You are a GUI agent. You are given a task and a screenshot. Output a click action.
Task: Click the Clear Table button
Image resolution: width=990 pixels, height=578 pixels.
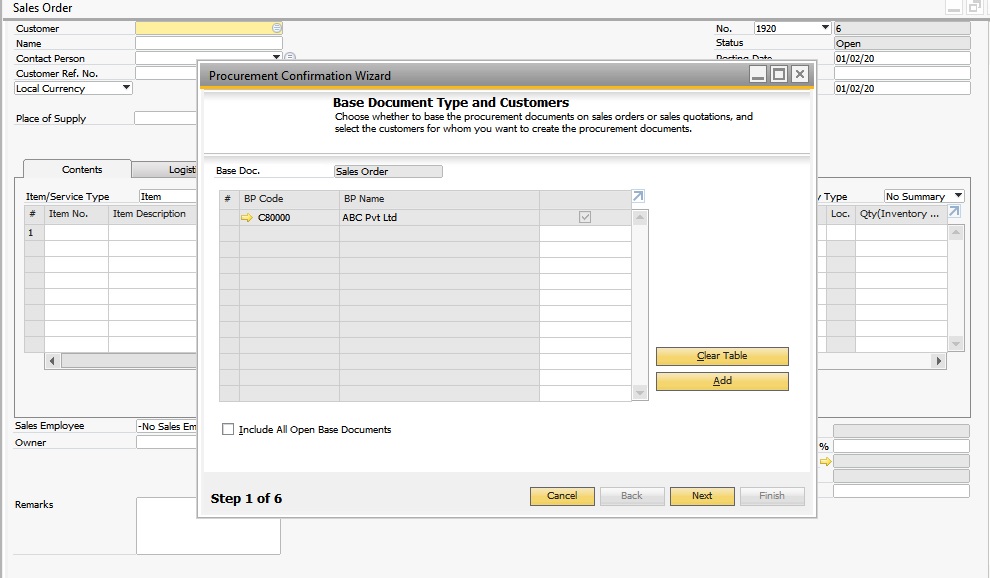click(721, 356)
